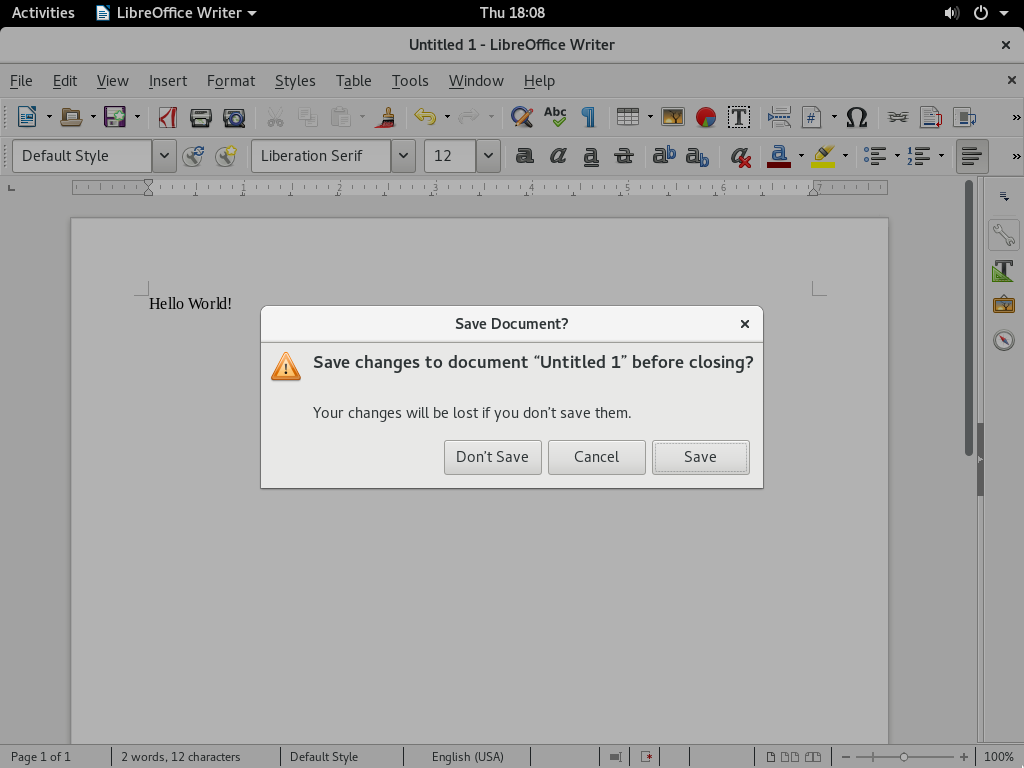Screen dimensions: 1024x768
Task: Open the sidebar Navigator compass icon
Action: pos(1003,341)
